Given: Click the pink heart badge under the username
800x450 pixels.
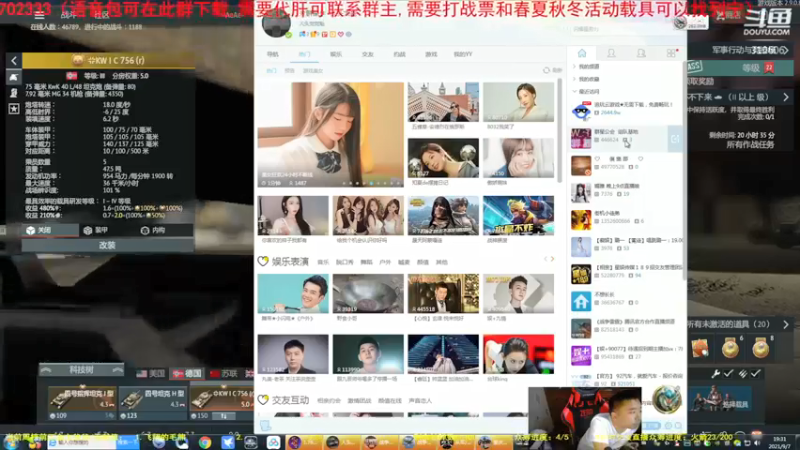Looking at the screenshot, I should 341,34.
